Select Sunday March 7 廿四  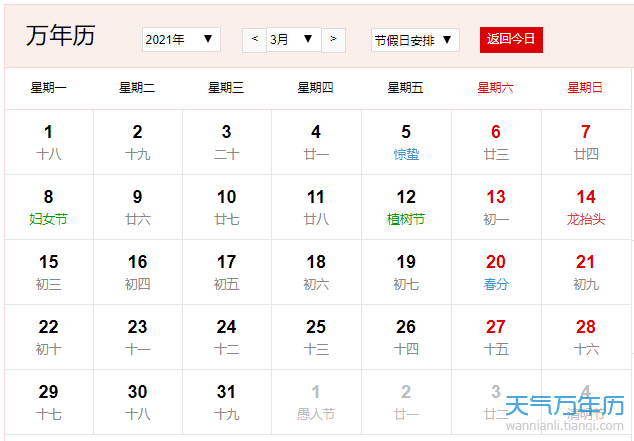tap(586, 142)
